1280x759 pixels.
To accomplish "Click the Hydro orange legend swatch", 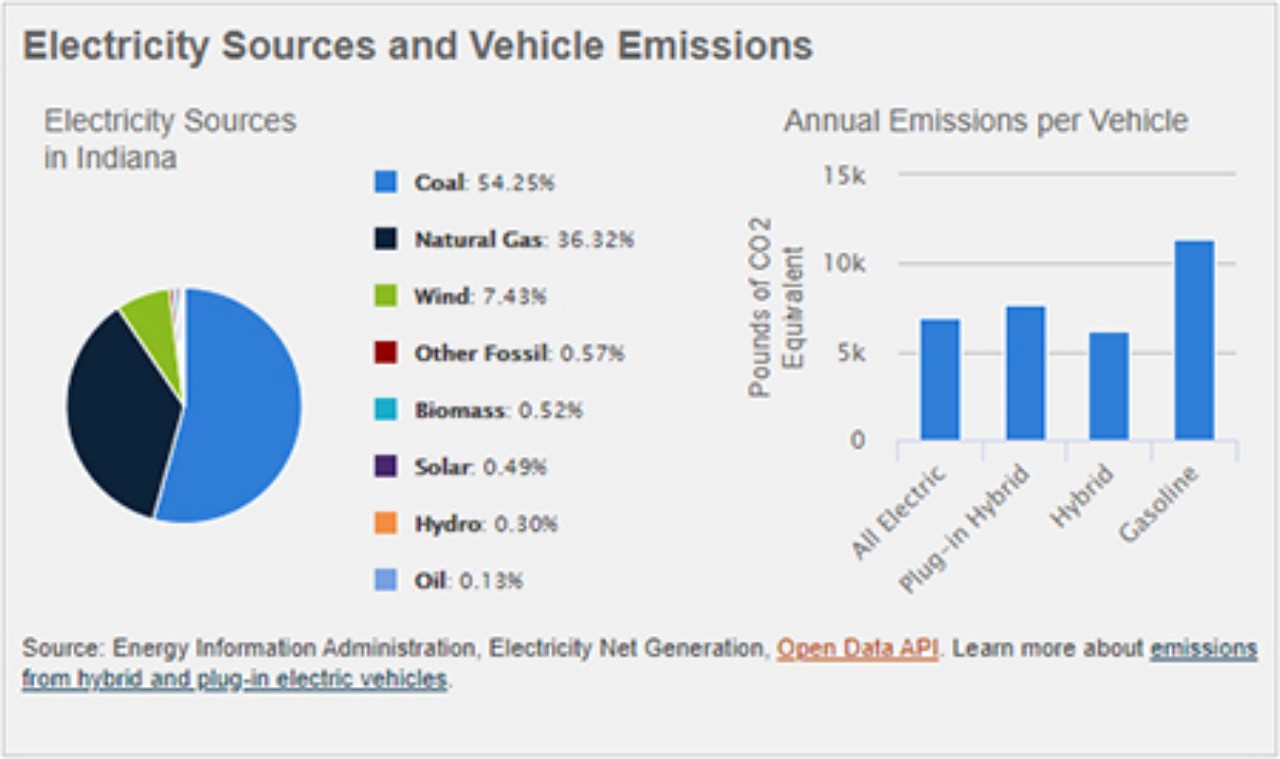I will click(386, 524).
